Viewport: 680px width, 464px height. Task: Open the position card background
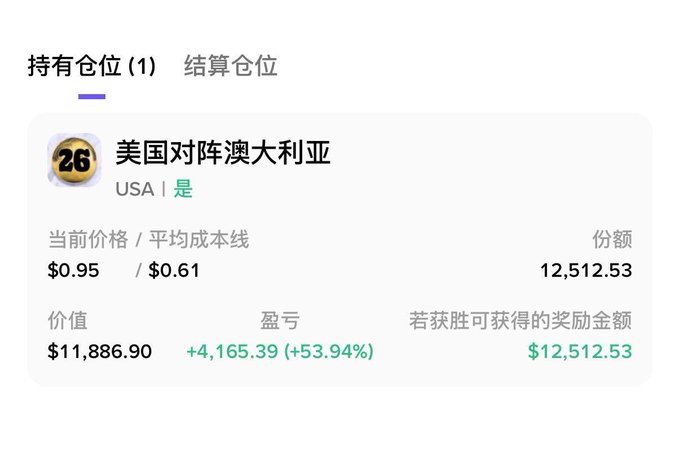340,250
